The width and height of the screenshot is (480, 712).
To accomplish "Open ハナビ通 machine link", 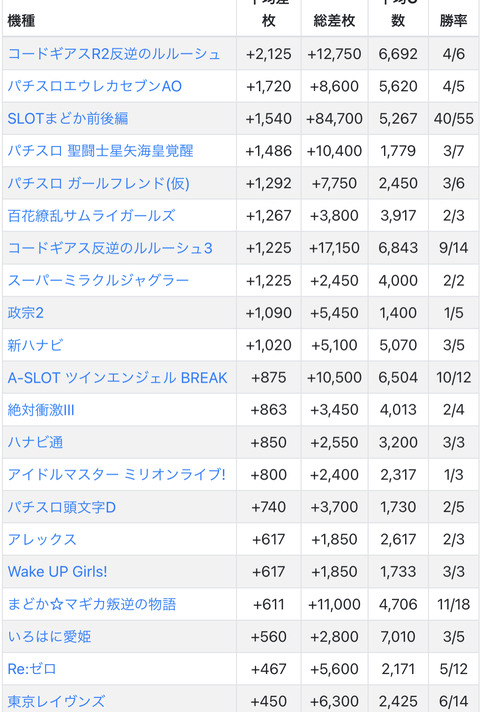I will [35, 442].
